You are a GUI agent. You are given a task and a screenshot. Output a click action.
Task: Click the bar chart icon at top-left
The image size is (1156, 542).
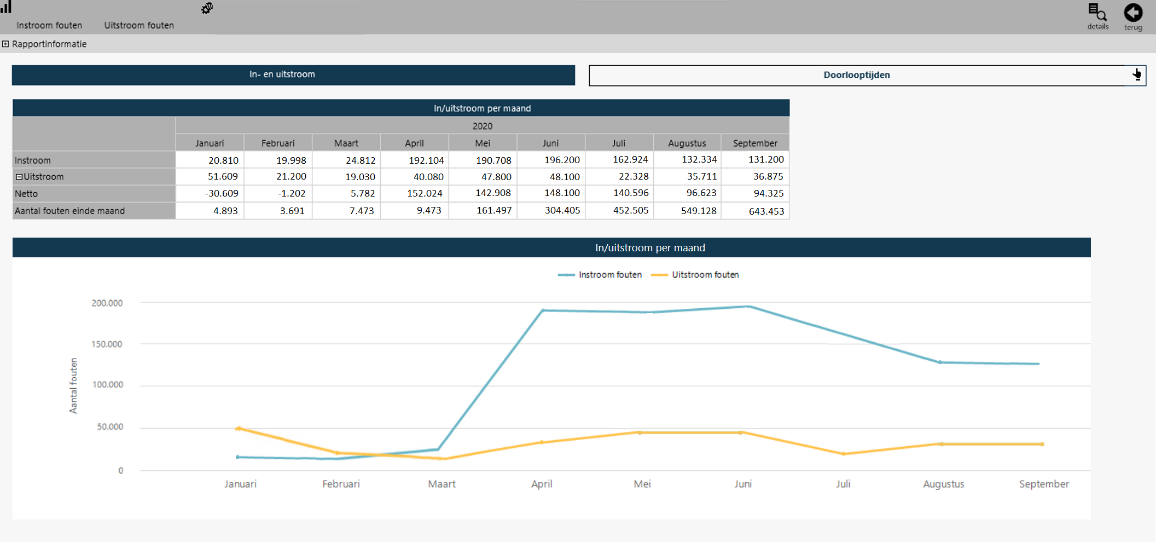[x=6, y=7]
